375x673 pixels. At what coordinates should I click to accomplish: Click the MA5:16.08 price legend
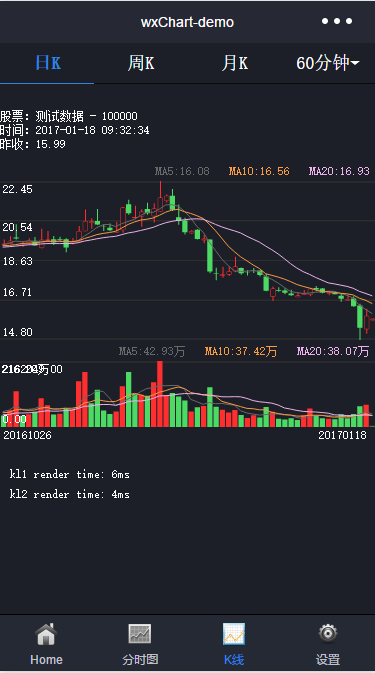coord(182,171)
